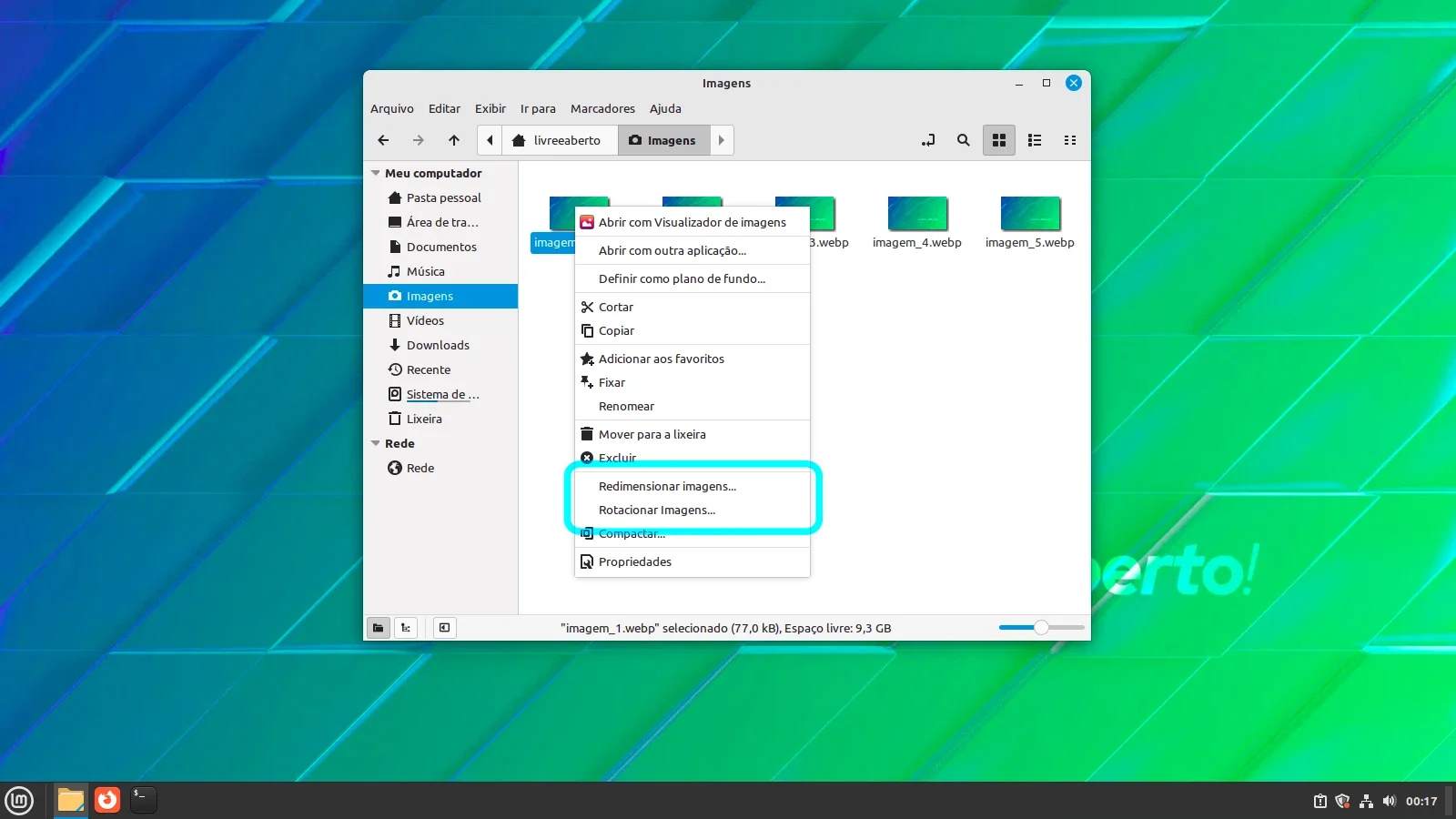Select Imagens in the sidebar
This screenshot has height=819, width=1456.
440,296
